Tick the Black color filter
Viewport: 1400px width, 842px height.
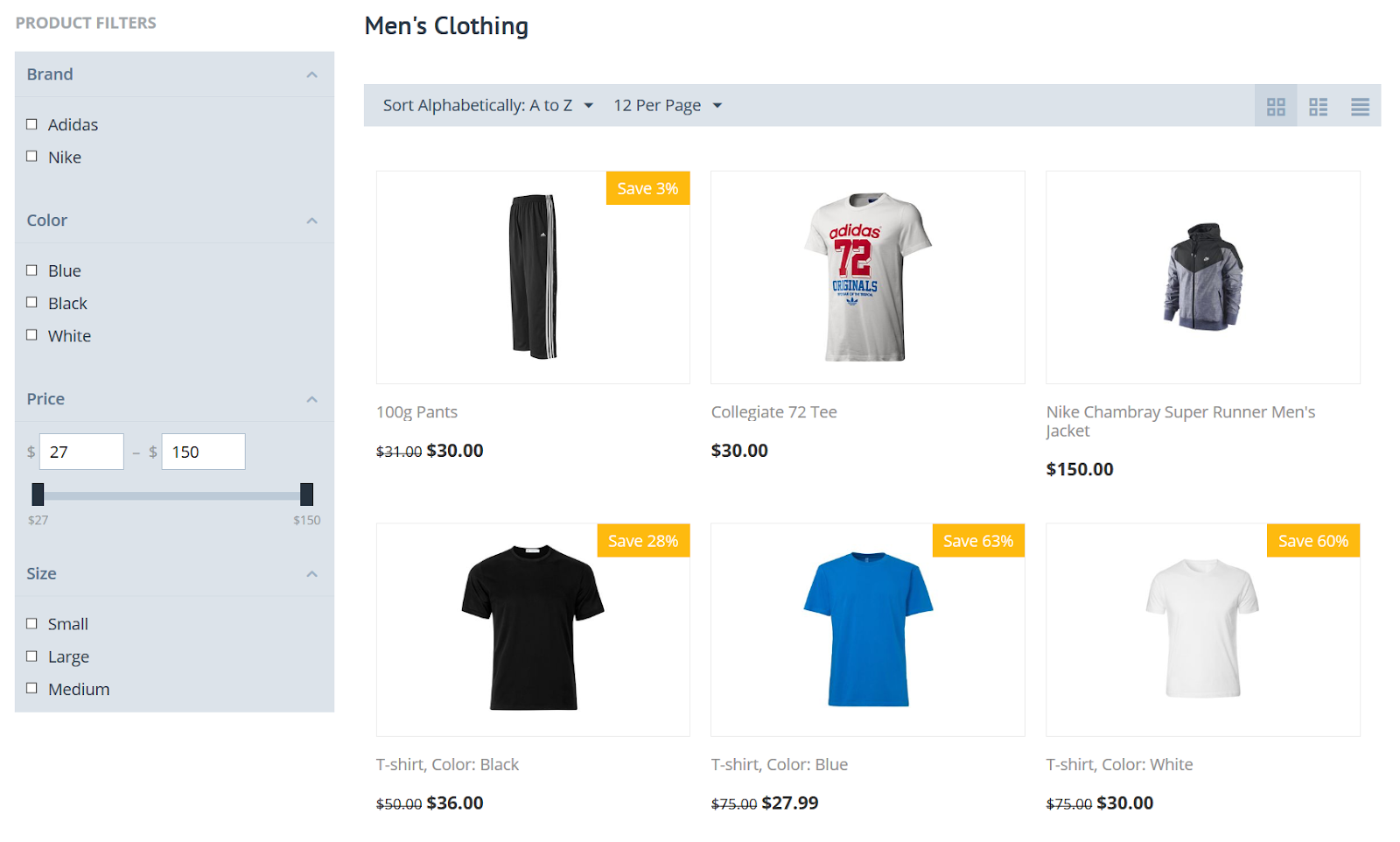[32, 303]
